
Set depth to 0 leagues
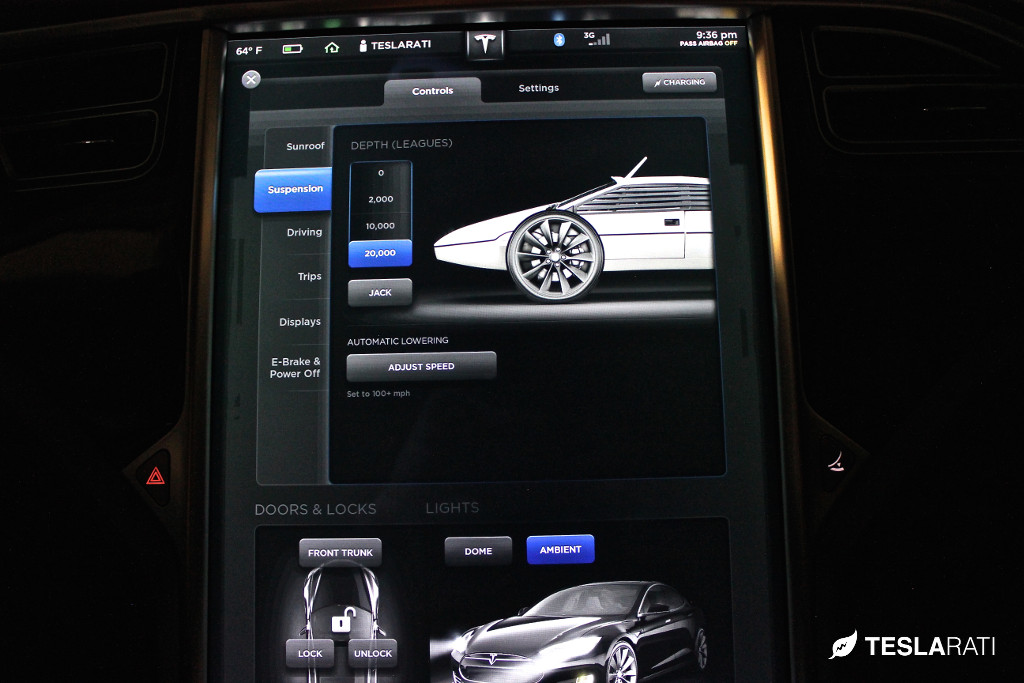(381, 173)
